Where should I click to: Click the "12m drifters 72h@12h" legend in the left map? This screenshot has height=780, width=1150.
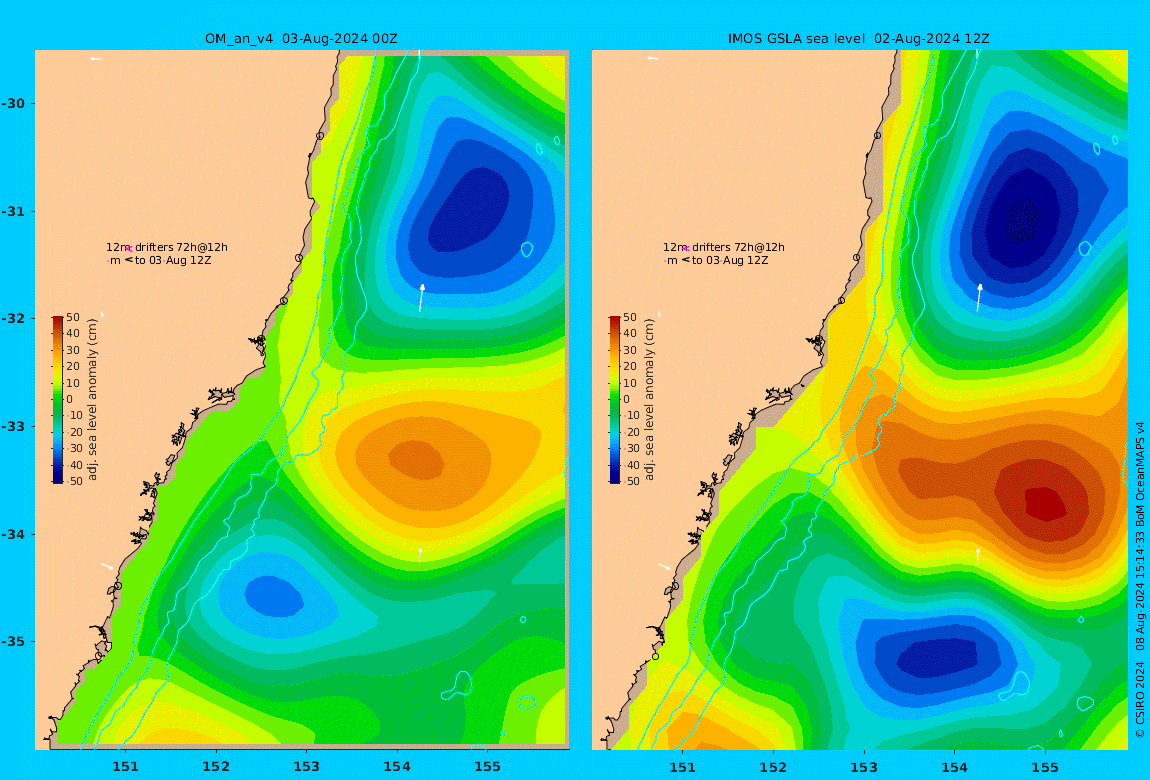tap(167, 248)
